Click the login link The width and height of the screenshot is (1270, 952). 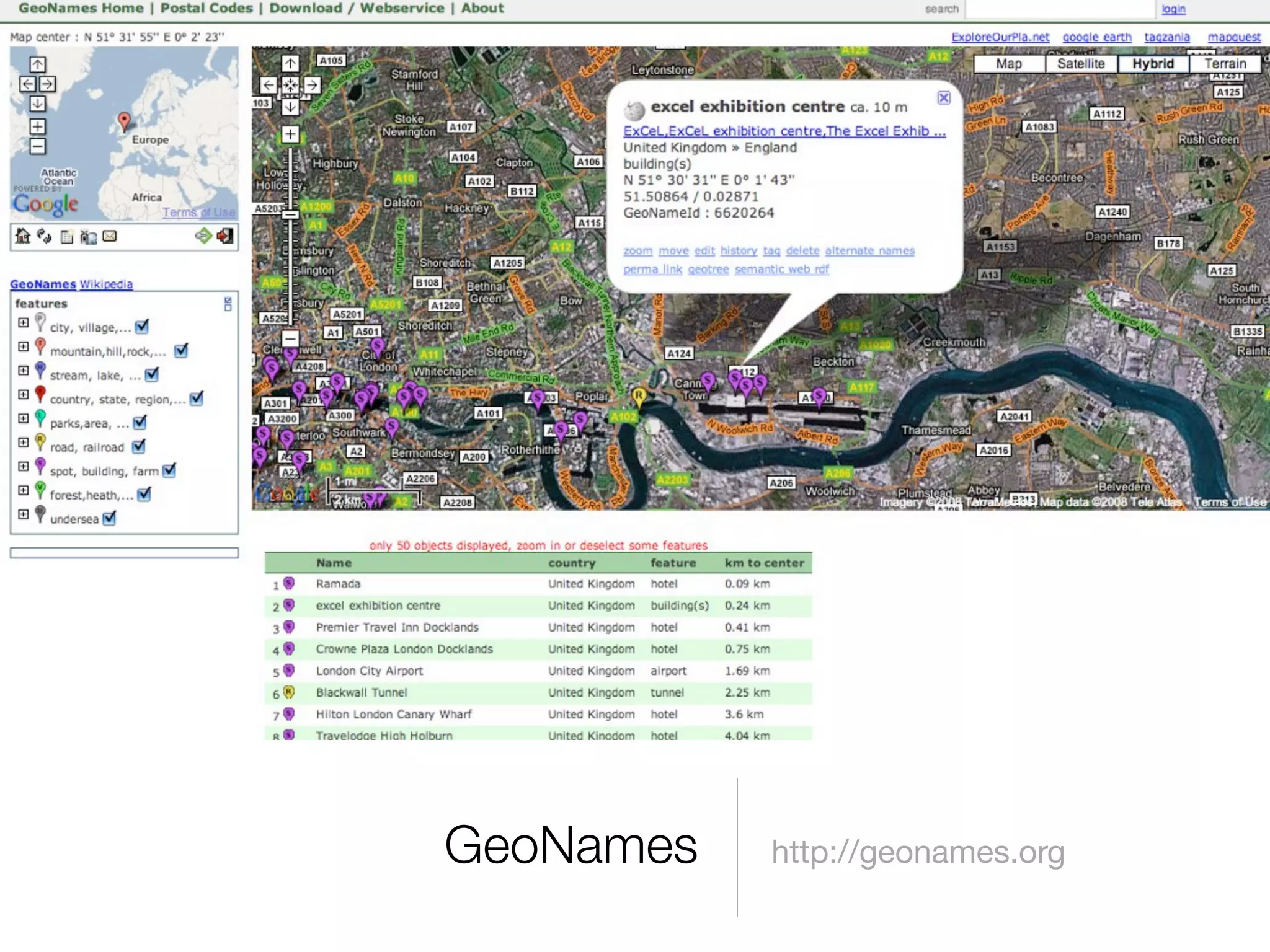1173,9
